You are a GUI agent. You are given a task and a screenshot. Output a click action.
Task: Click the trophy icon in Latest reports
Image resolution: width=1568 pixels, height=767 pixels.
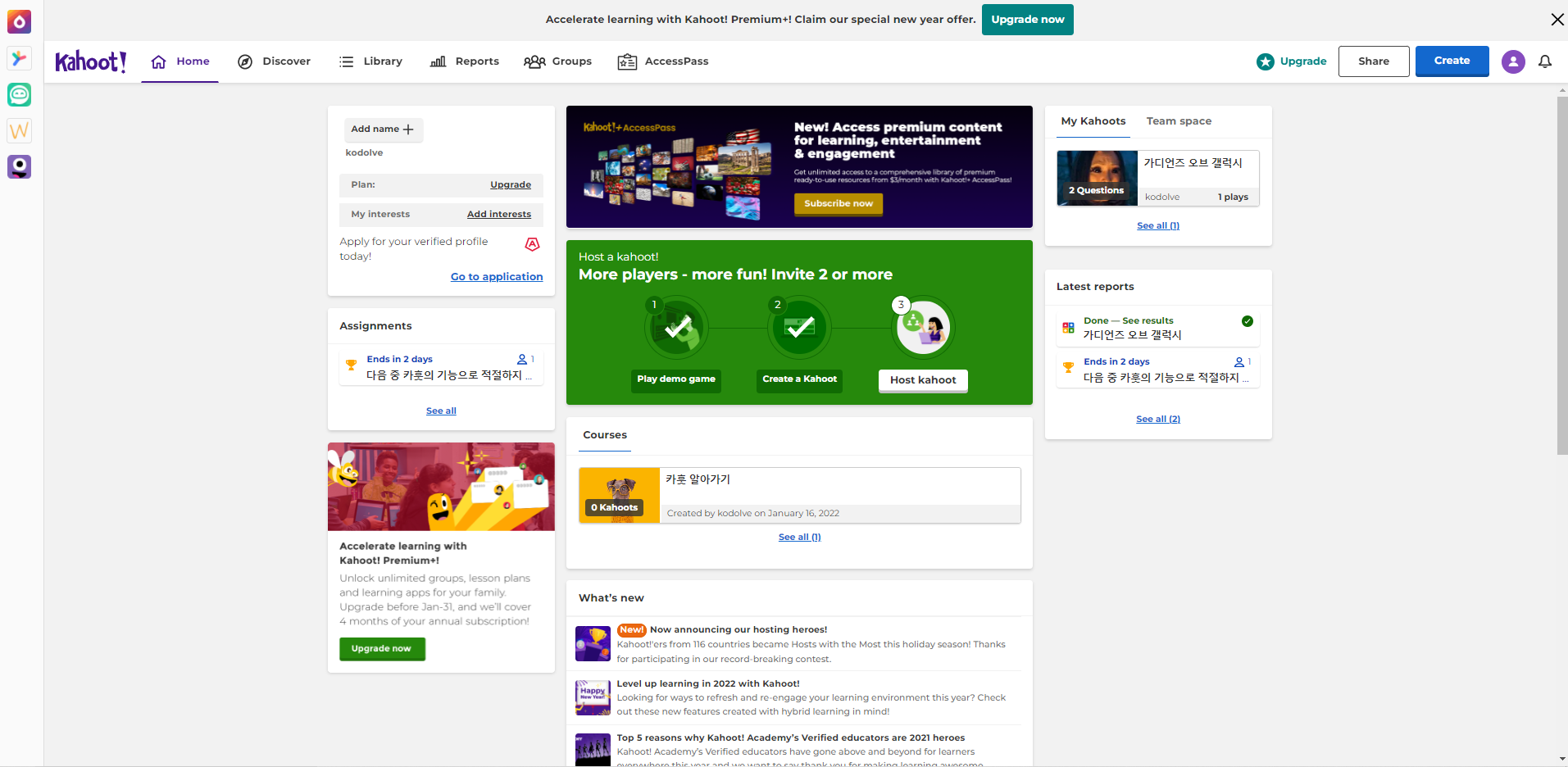tap(1068, 368)
